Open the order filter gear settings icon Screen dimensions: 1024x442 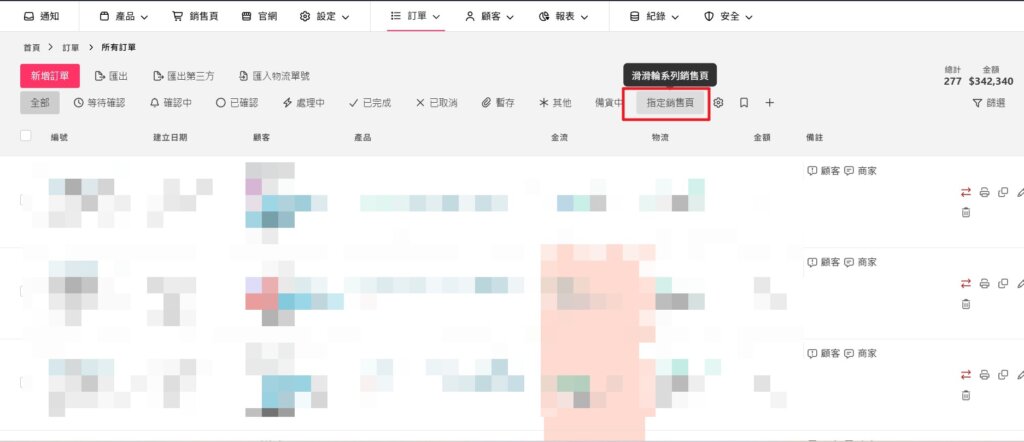point(718,103)
